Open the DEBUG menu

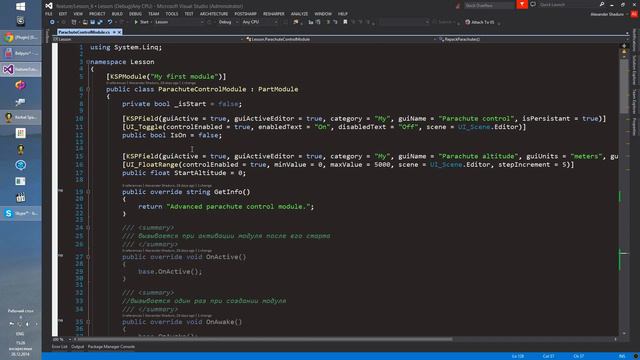coord(136,14)
